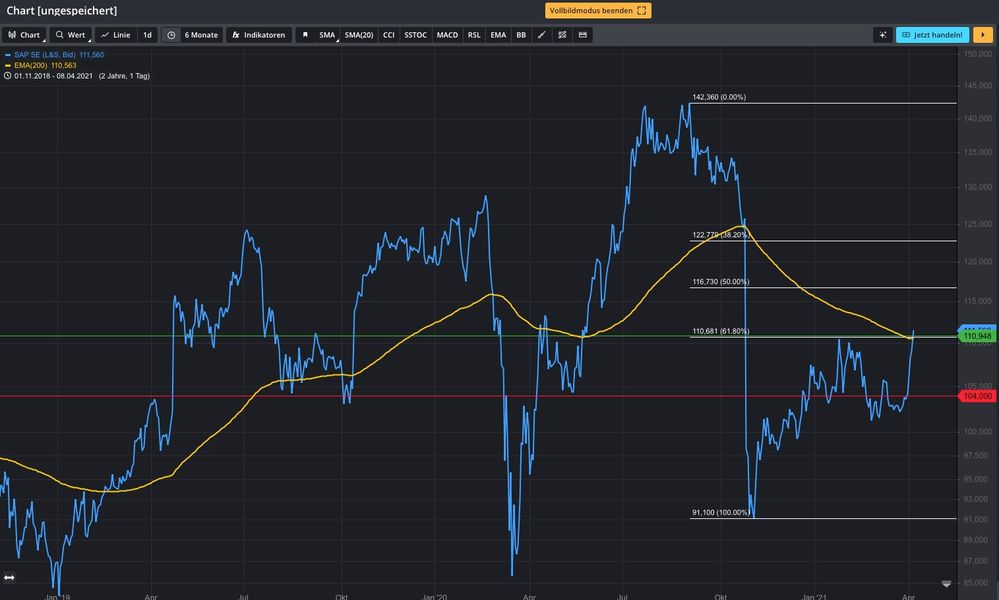
Task: Open the Chart dropdown menu
Action: pos(25,35)
